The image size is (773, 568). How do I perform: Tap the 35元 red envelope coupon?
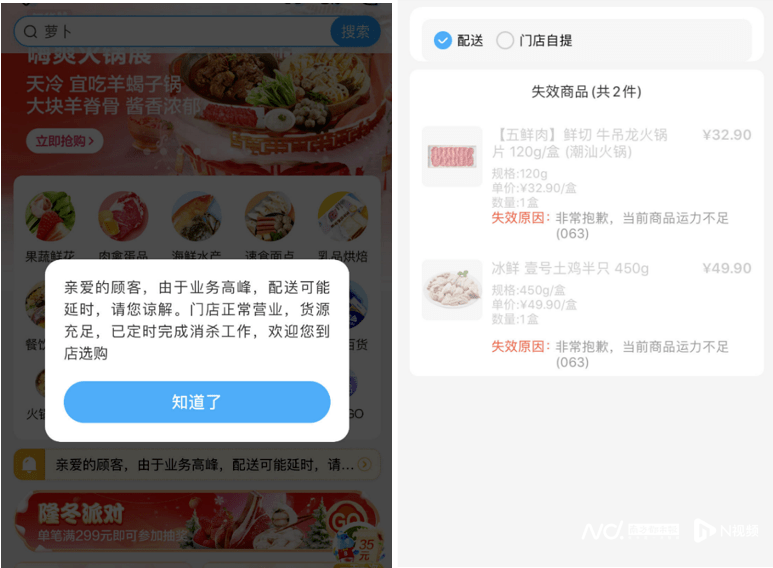click(x=358, y=546)
